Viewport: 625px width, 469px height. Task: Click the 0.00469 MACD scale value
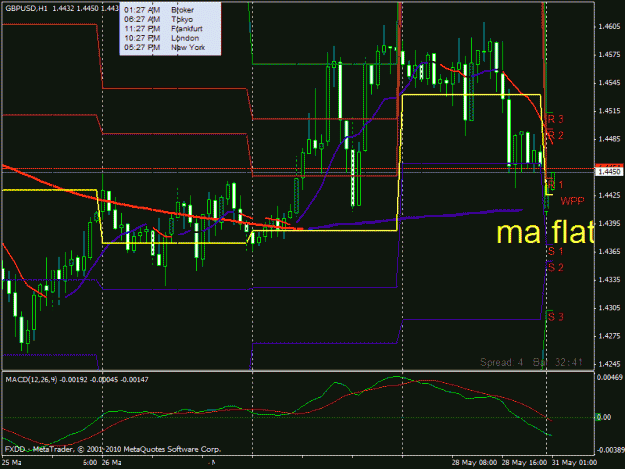(609, 377)
